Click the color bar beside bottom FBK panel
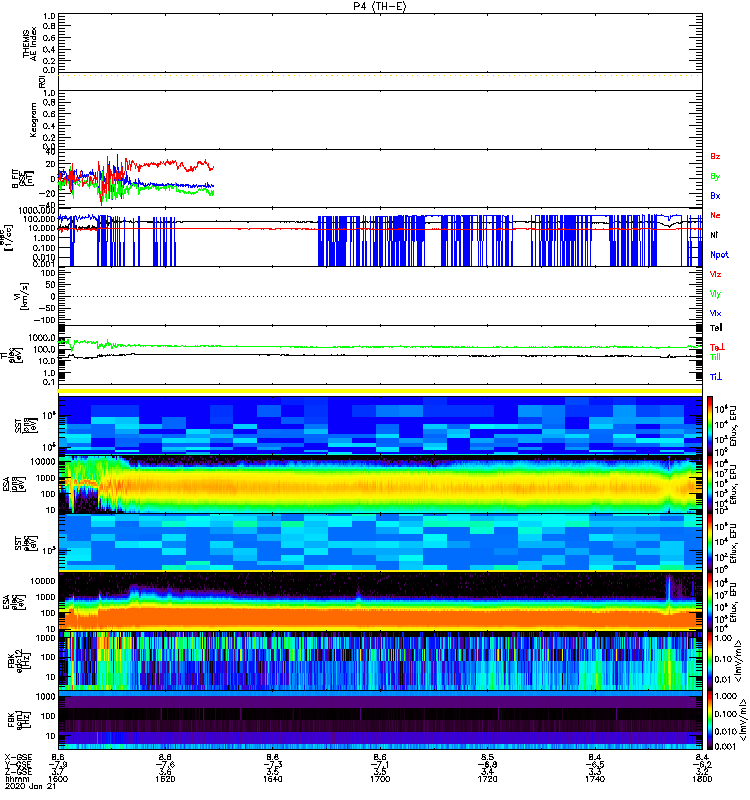The height and width of the screenshot is (800, 750). (x=710, y=719)
